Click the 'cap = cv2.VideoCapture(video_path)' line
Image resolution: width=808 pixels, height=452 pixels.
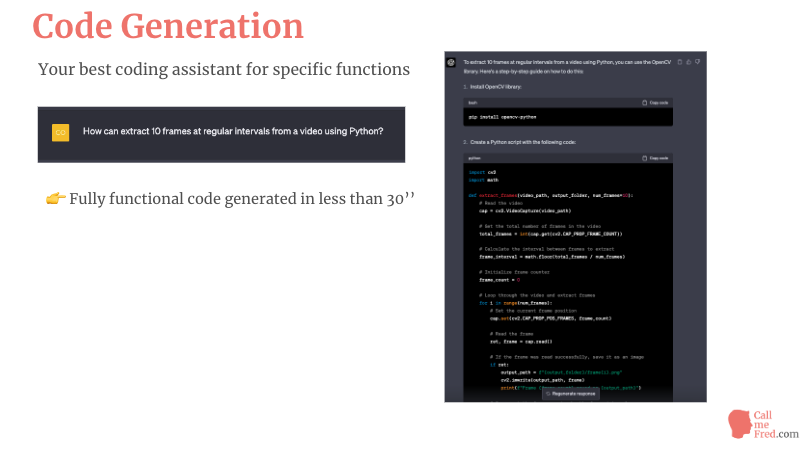[x=525, y=211]
